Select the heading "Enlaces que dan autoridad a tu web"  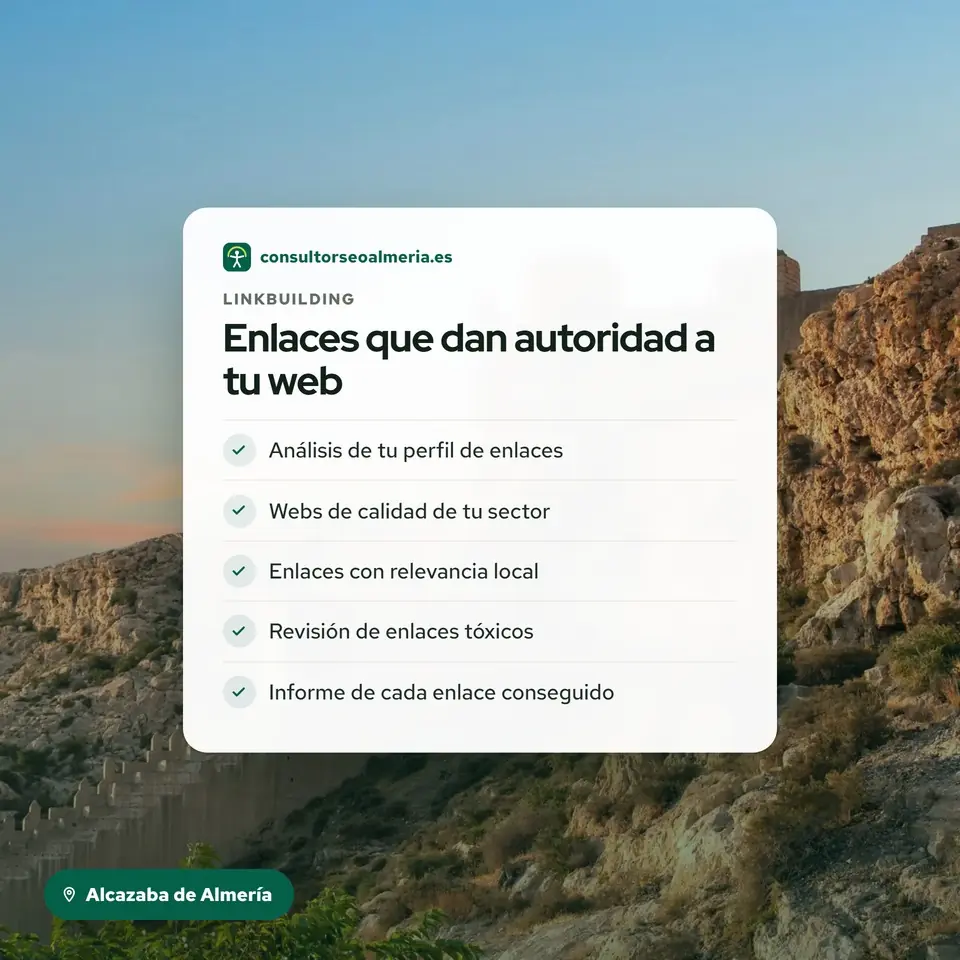pos(468,359)
